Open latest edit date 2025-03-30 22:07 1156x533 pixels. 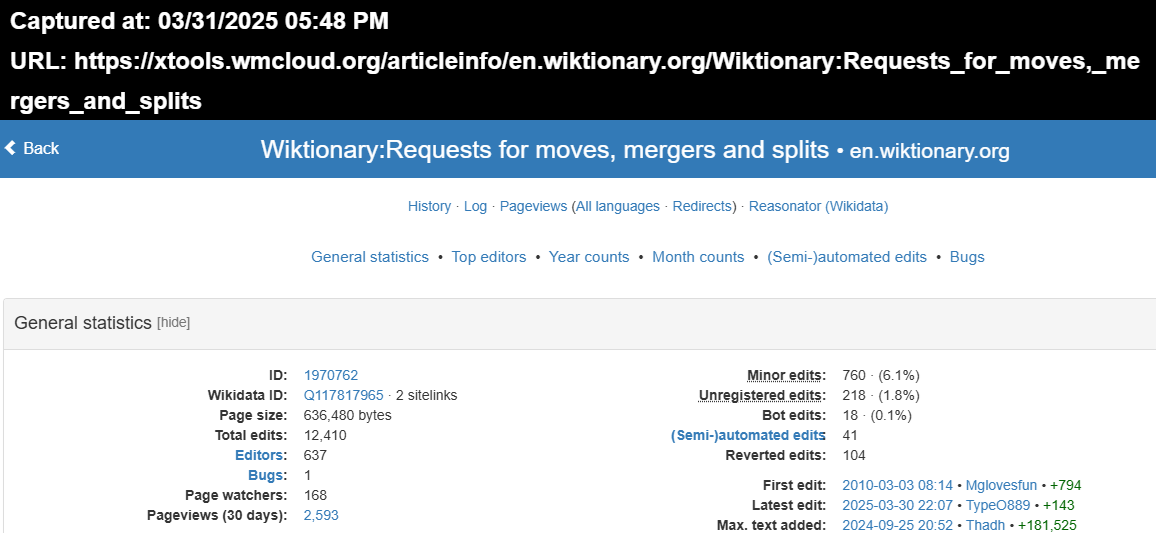click(897, 506)
